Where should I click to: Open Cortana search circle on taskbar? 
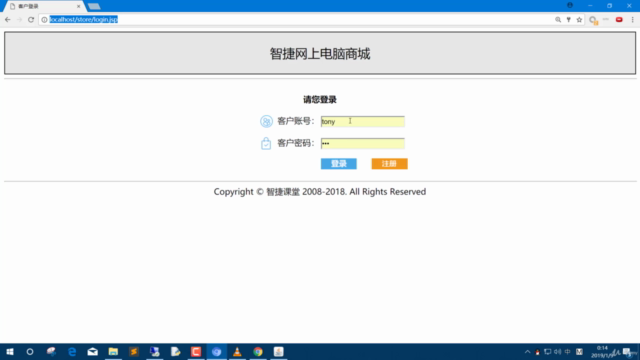(30, 351)
